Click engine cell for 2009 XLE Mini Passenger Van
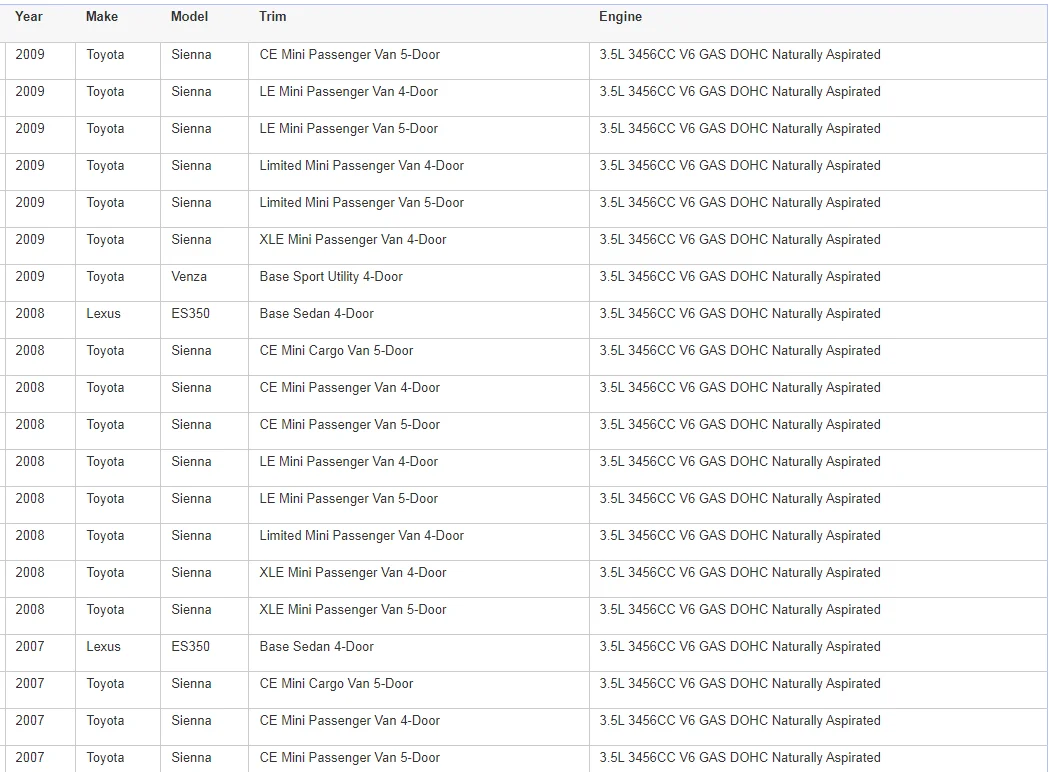The height and width of the screenshot is (772, 1050). pyautogui.click(x=740, y=240)
